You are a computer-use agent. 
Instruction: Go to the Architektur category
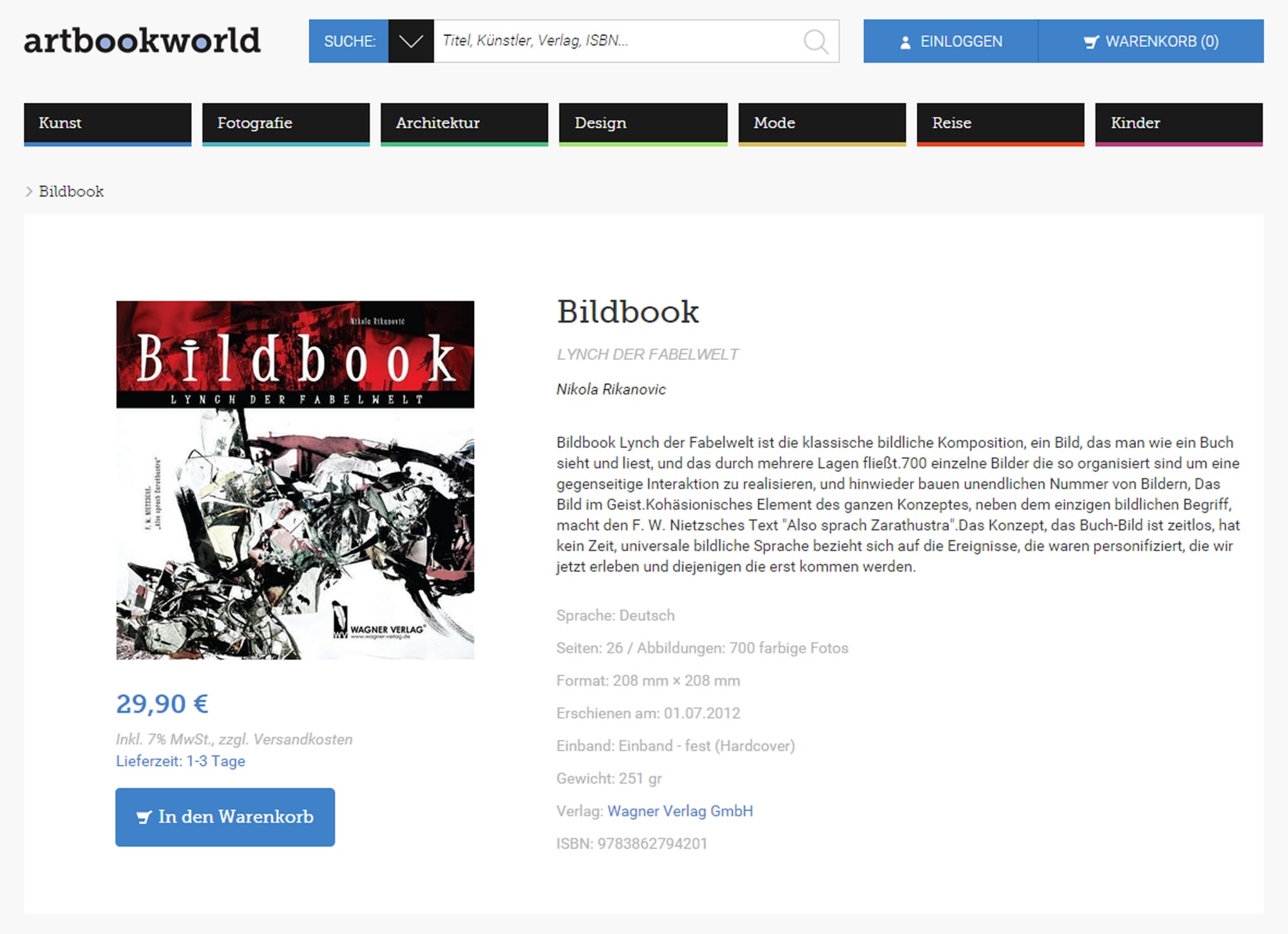click(464, 123)
